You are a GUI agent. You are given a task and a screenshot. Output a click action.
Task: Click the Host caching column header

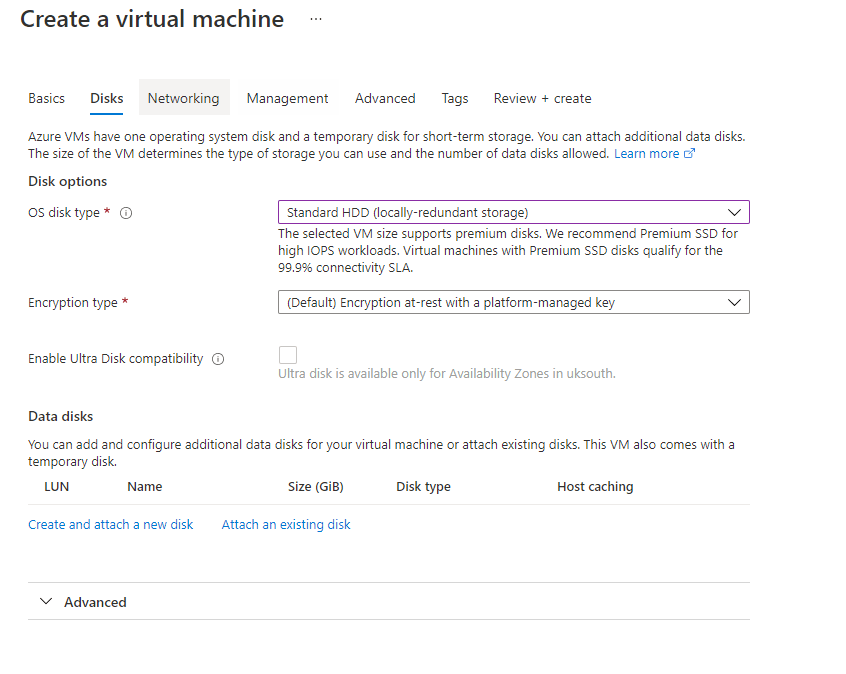595,487
